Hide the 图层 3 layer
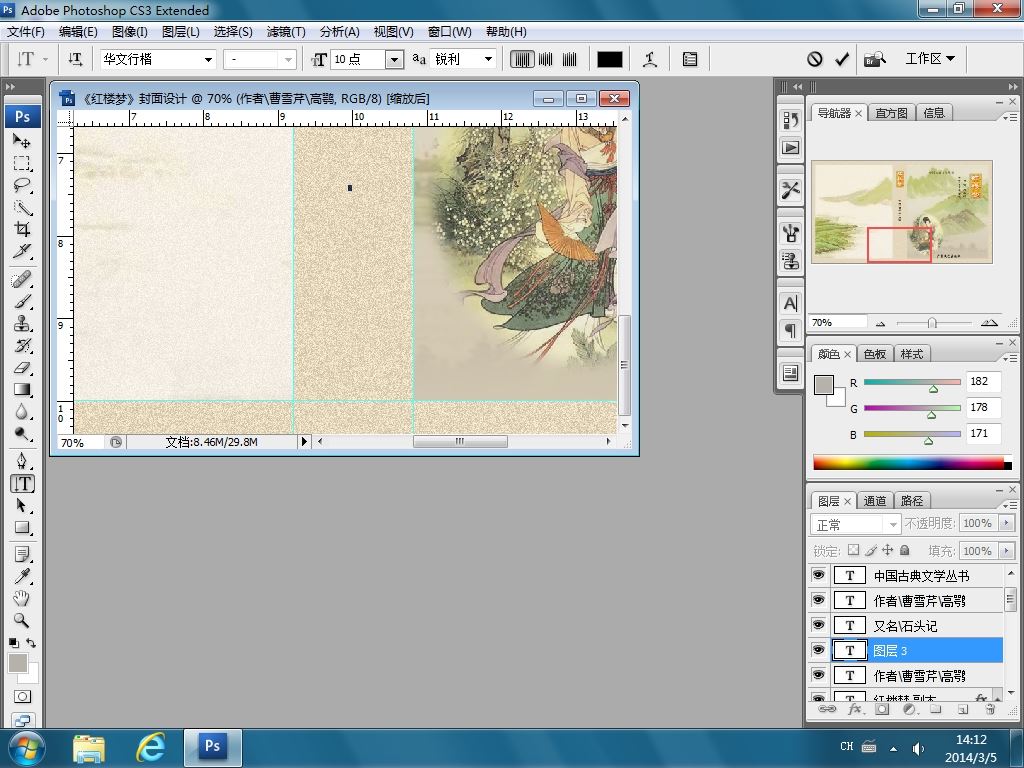This screenshot has height=768, width=1024. tap(818, 650)
